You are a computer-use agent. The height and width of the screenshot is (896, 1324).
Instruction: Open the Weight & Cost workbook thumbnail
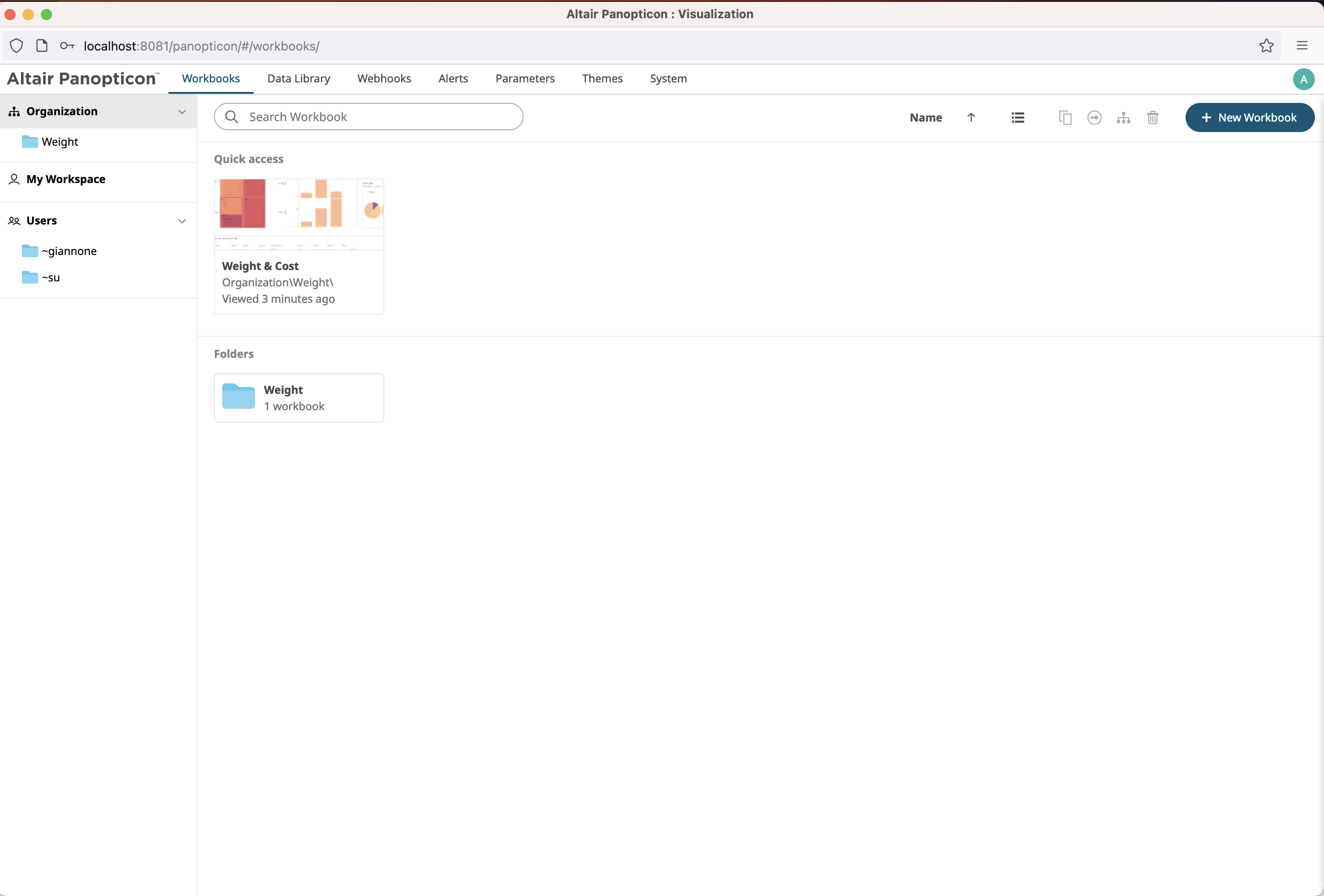299,214
